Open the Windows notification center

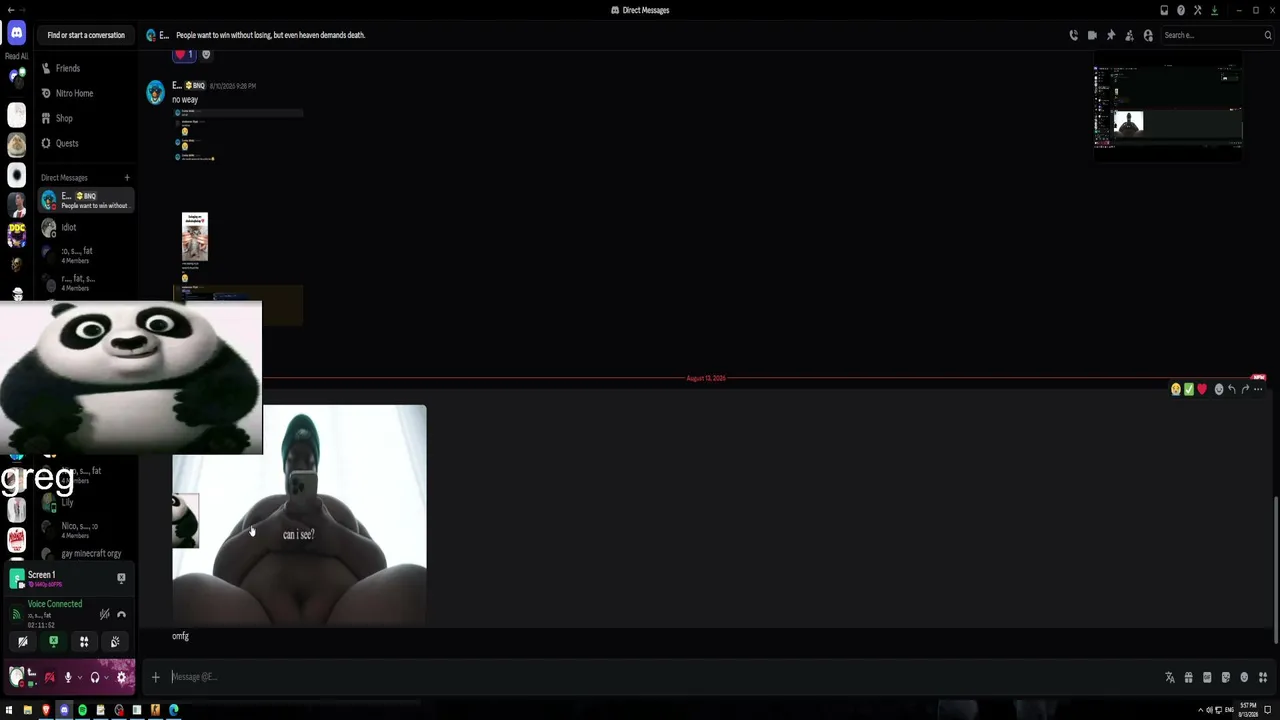[1268, 710]
